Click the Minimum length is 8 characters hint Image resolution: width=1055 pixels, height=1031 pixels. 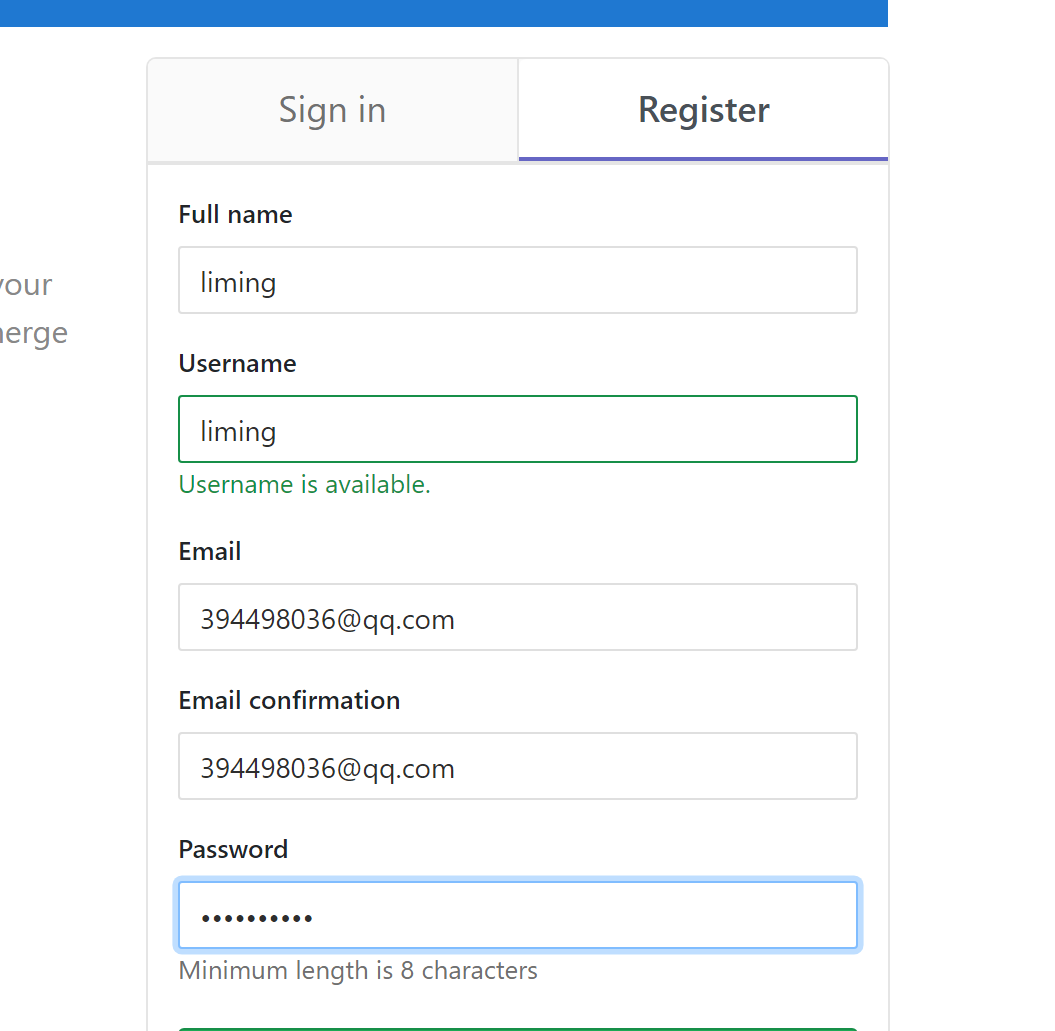point(358,970)
